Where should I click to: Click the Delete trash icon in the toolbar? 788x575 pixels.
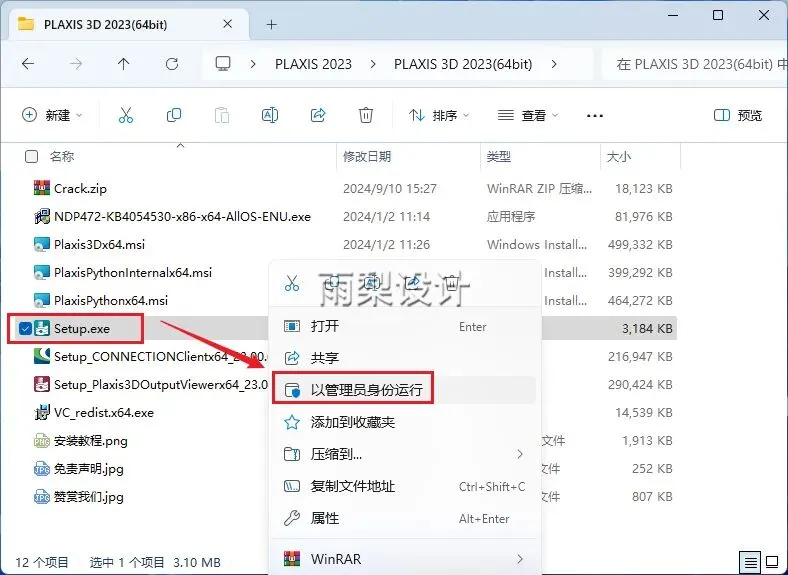[x=366, y=115]
